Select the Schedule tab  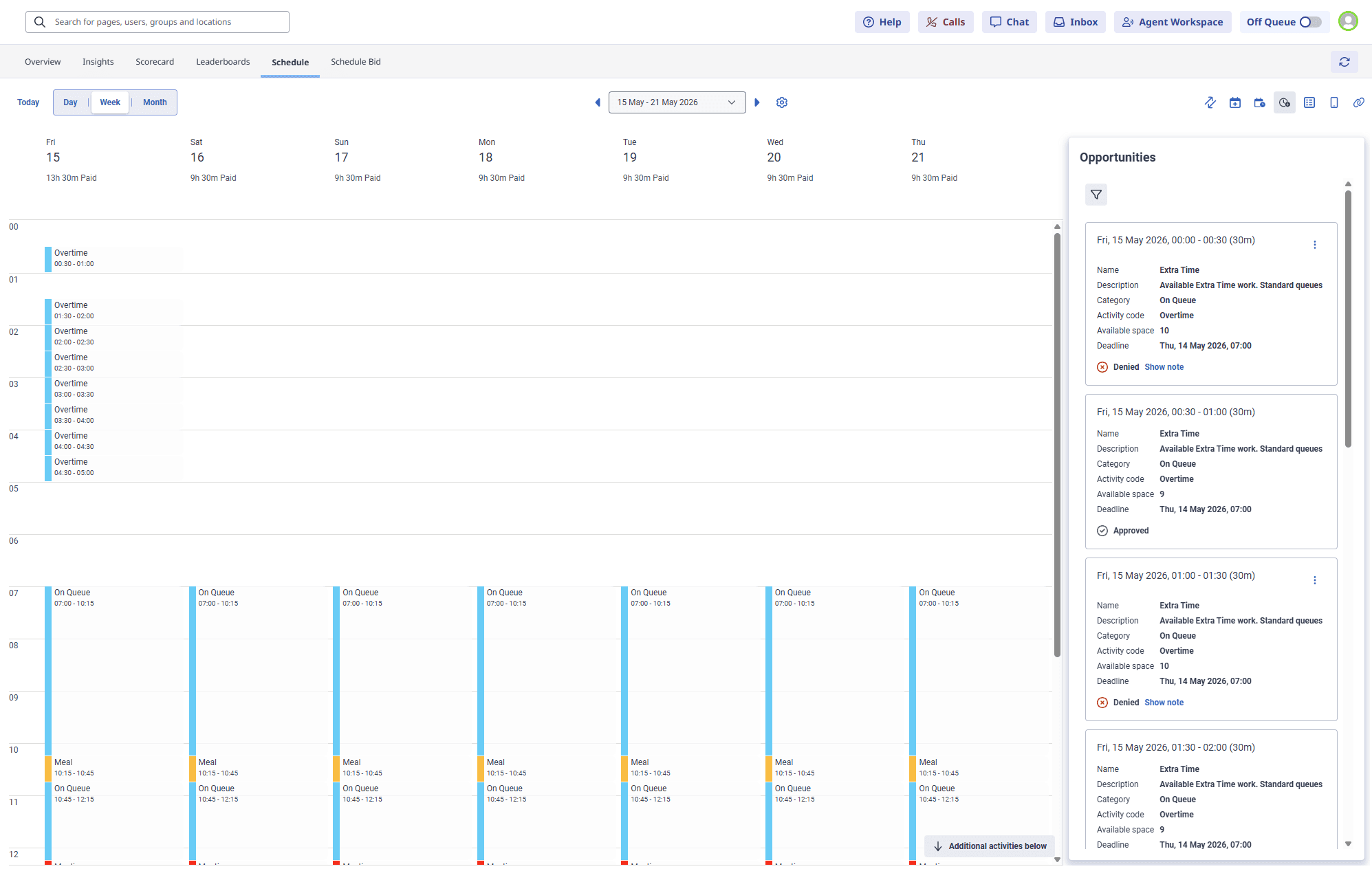[290, 62]
